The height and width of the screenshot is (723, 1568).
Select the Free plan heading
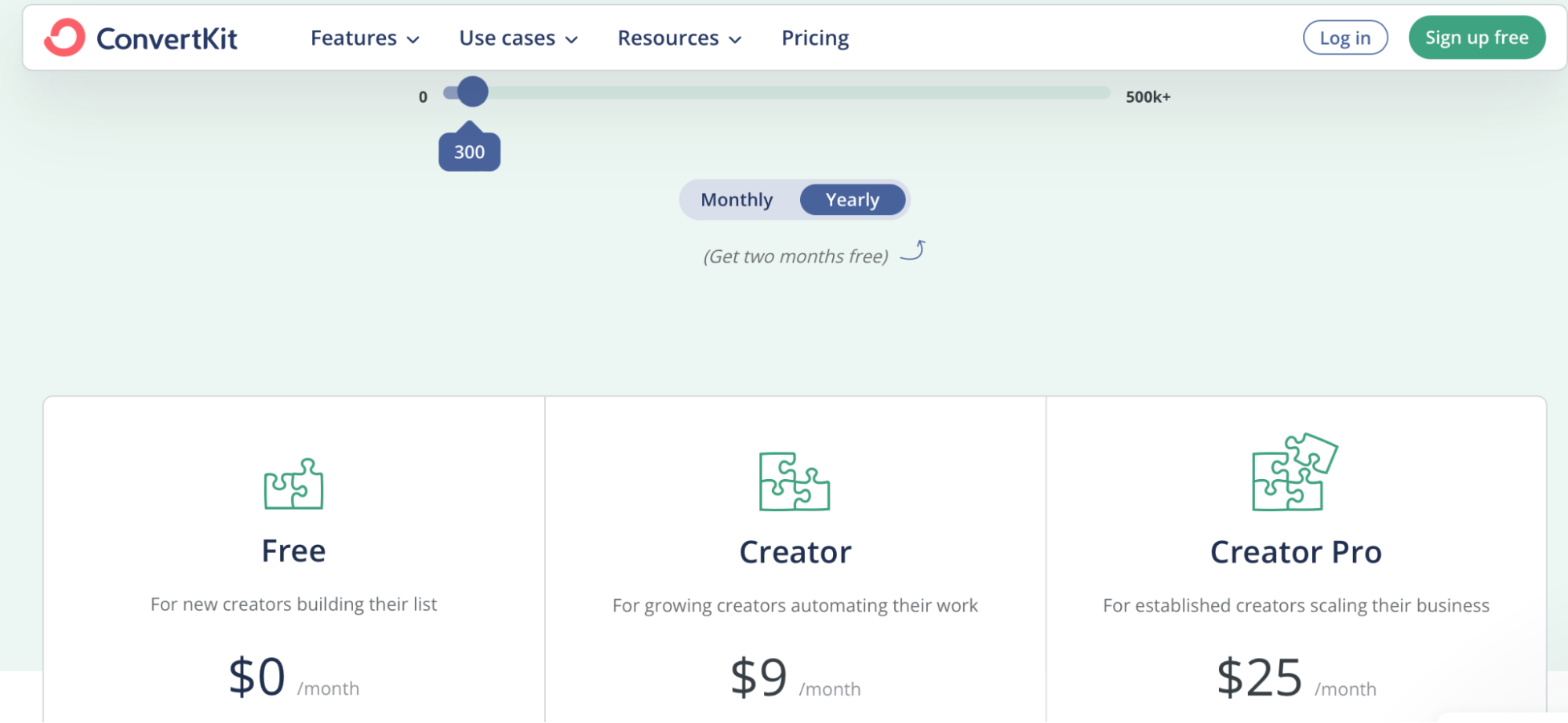point(293,551)
